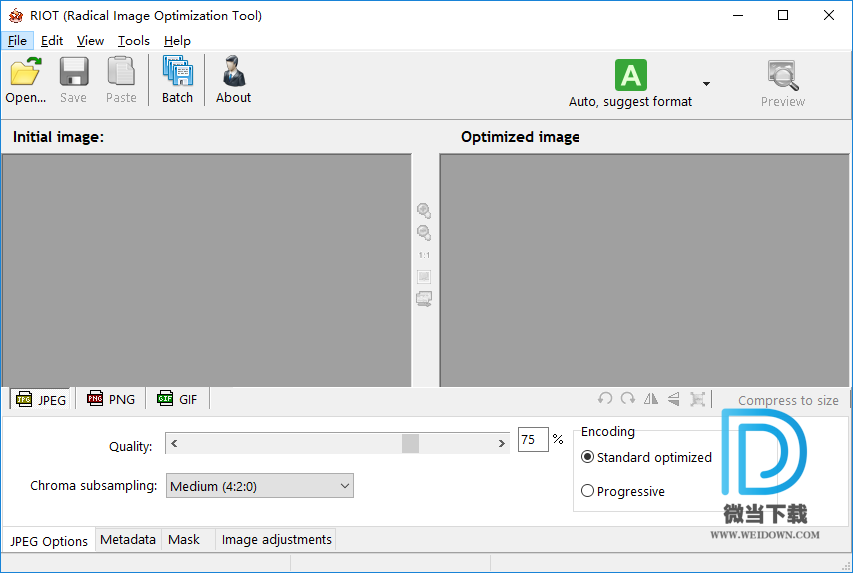Image resolution: width=853 pixels, height=573 pixels.
Task: Zoom in using the magnifier plus icon
Action: [424, 211]
